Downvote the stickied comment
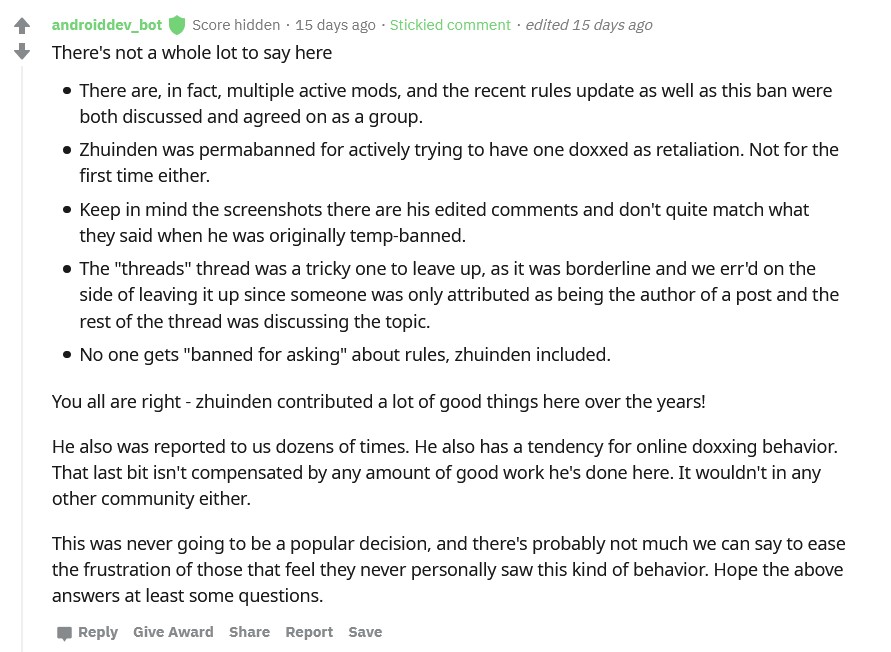 click(x=22, y=51)
